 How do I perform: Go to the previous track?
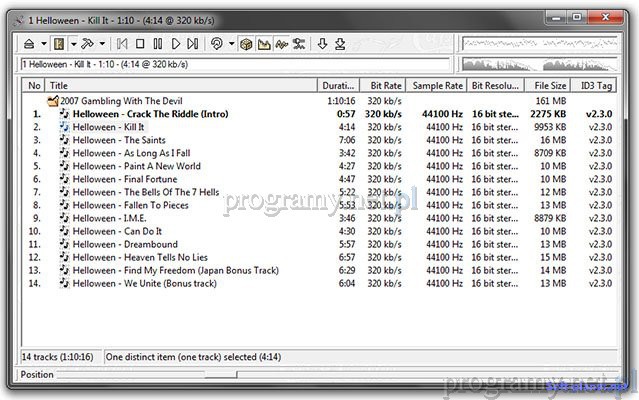[122, 44]
